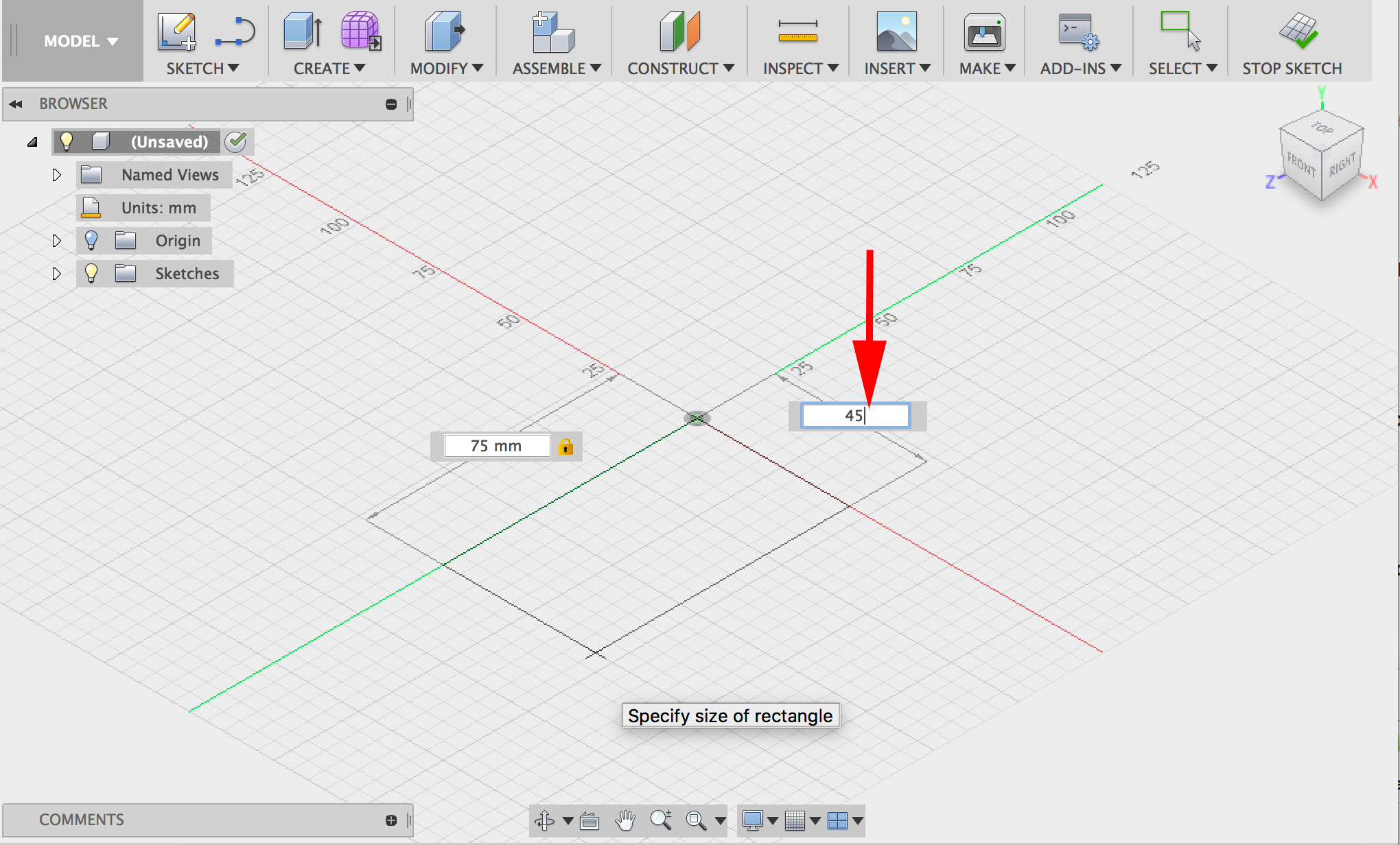The width and height of the screenshot is (1400, 845).
Task: Click the sketch origin point
Action: pyautogui.click(x=697, y=418)
